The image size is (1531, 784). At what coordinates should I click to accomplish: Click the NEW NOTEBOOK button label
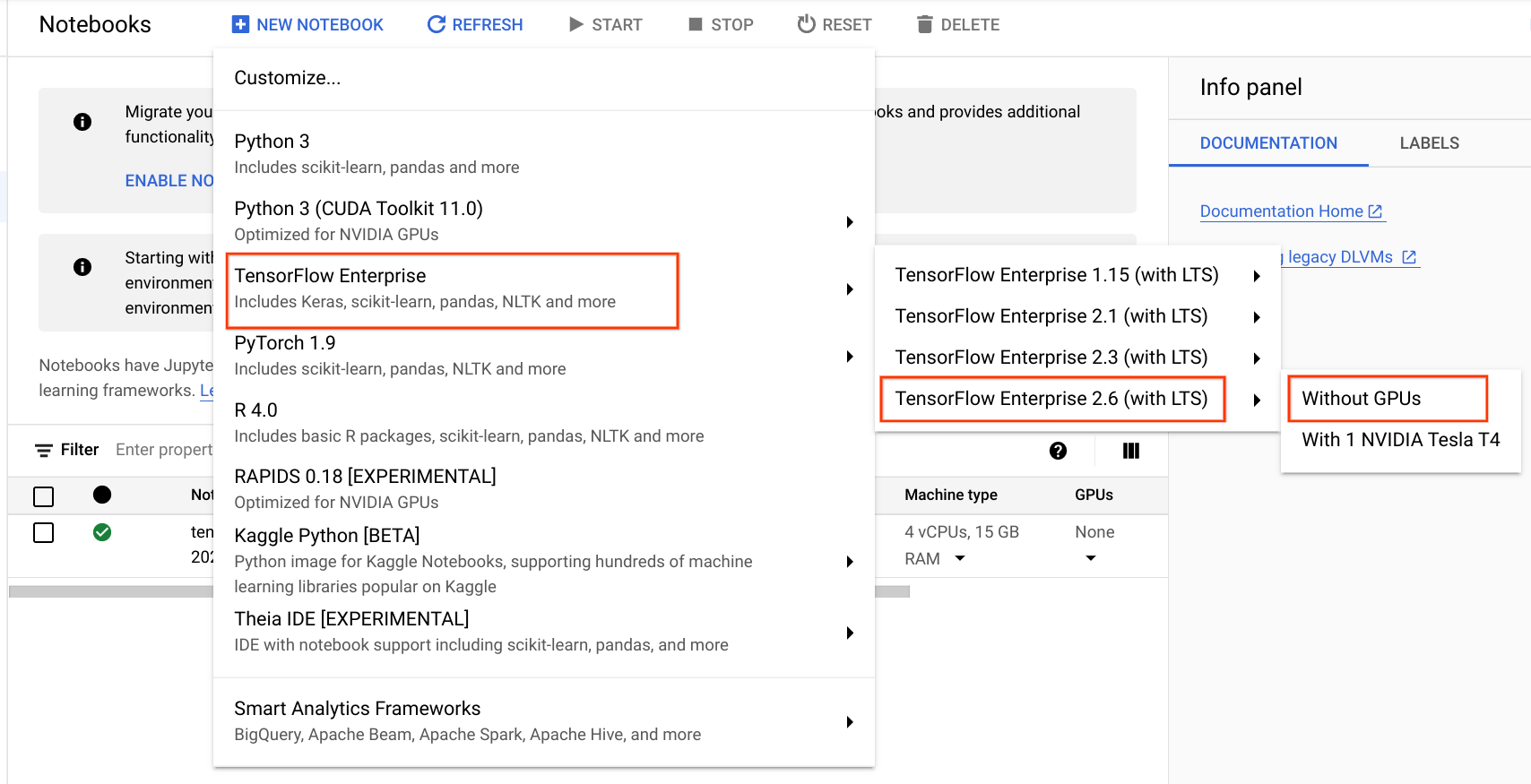click(x=320, y=25)
